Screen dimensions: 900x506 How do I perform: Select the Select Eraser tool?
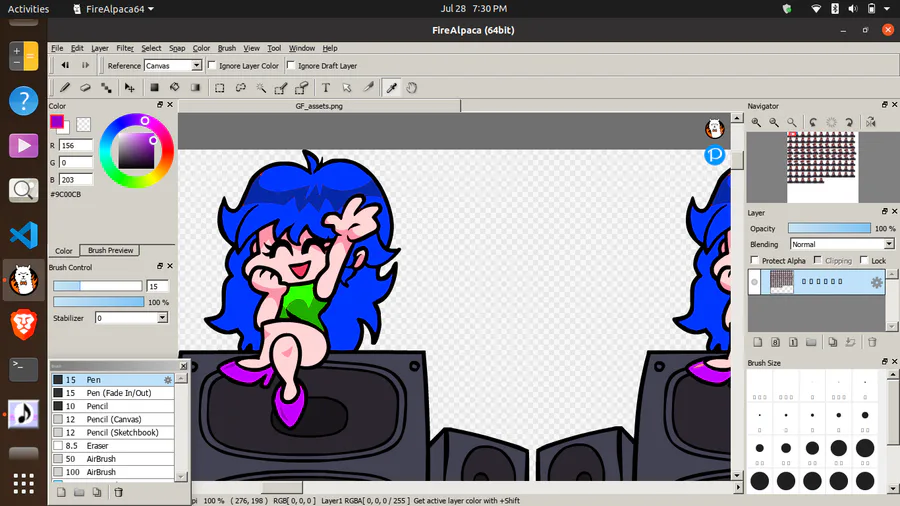point(301,88)
